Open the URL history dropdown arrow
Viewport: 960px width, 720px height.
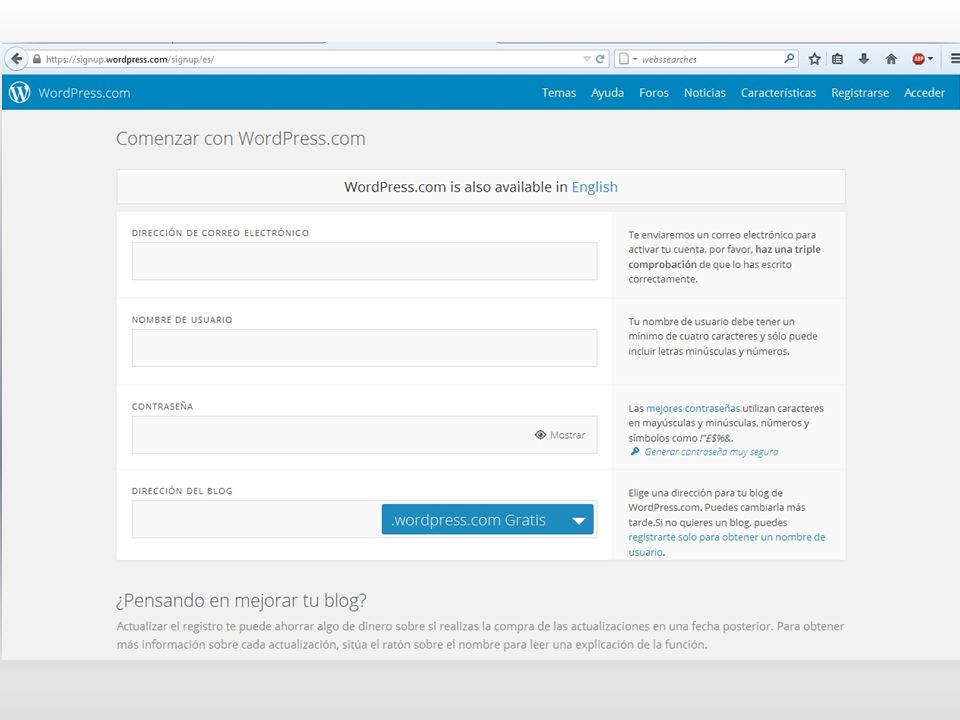[x=587, y=59]
